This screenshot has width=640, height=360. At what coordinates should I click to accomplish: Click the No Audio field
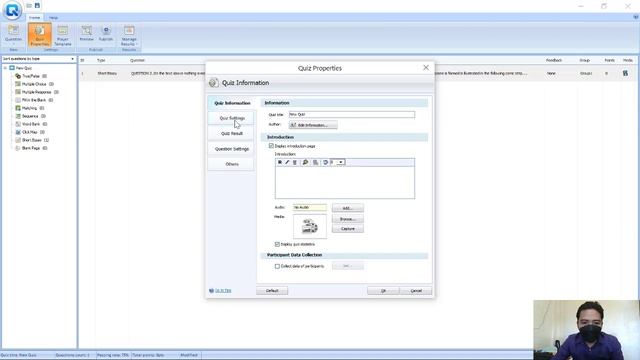309,207
